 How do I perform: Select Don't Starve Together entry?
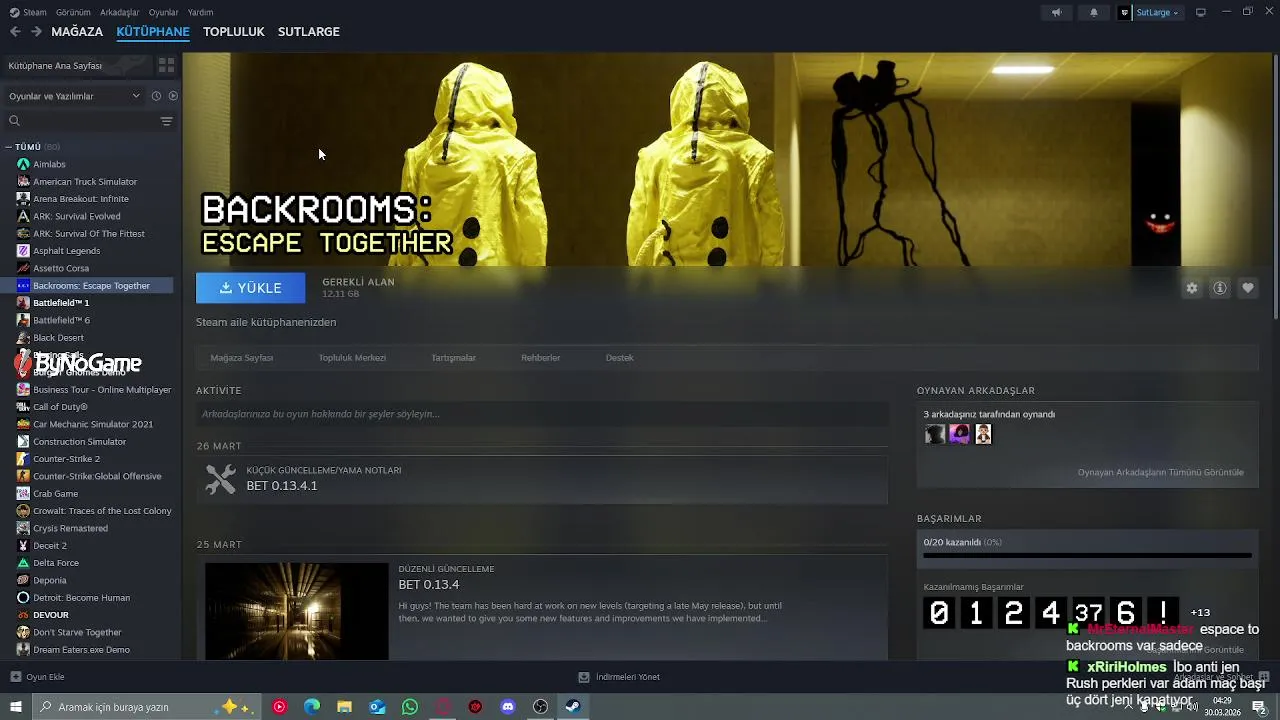click(x=77, y=632)
